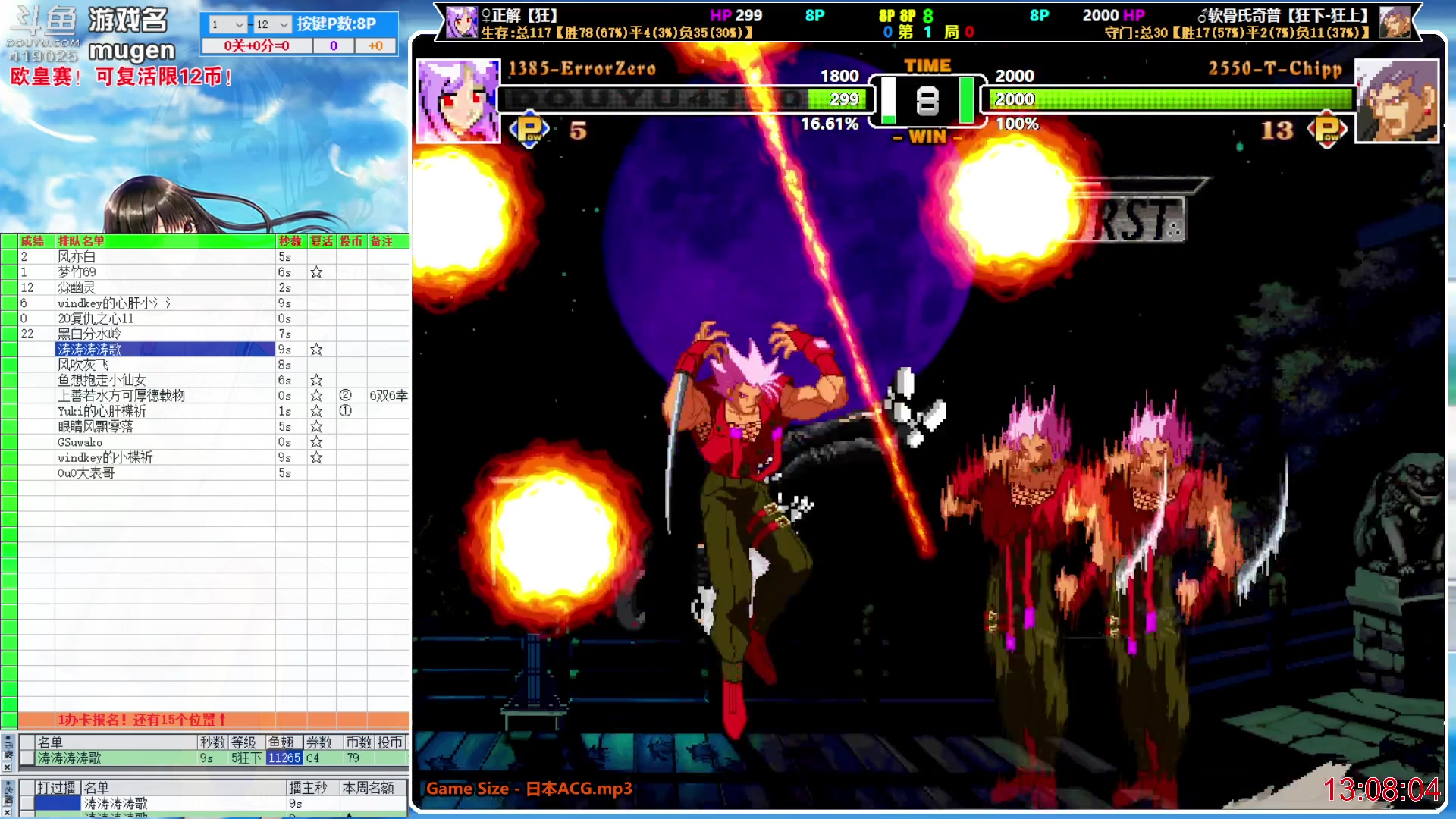Viewport: 1456px width, 819px height.
Task: Click the revive star for windkey的小襟祈
Action: point(316,457)
